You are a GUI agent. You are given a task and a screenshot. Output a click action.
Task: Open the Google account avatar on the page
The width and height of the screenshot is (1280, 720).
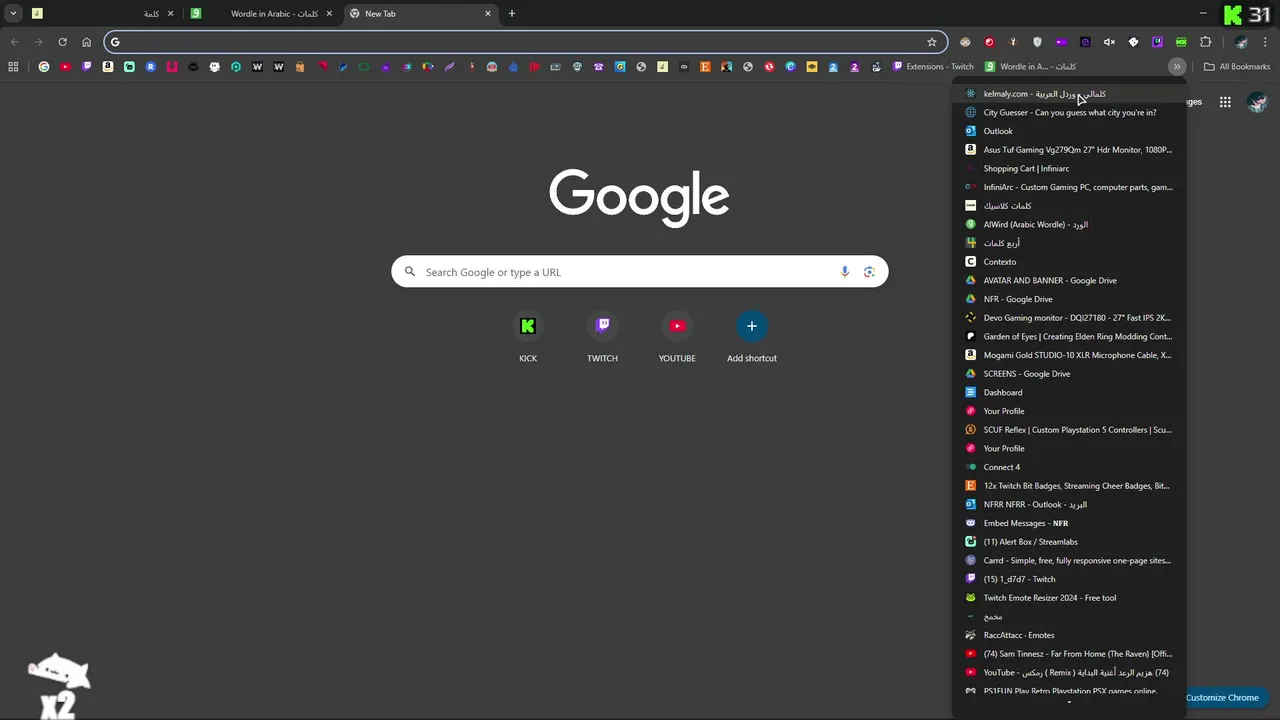point(1258,102)
